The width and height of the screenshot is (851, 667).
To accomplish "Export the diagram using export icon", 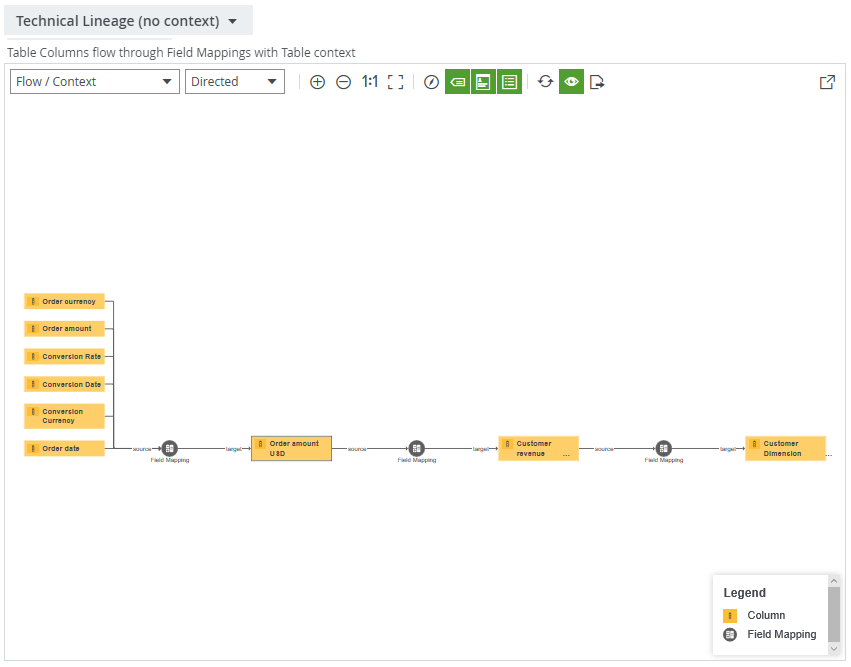I will coord(597,82).
